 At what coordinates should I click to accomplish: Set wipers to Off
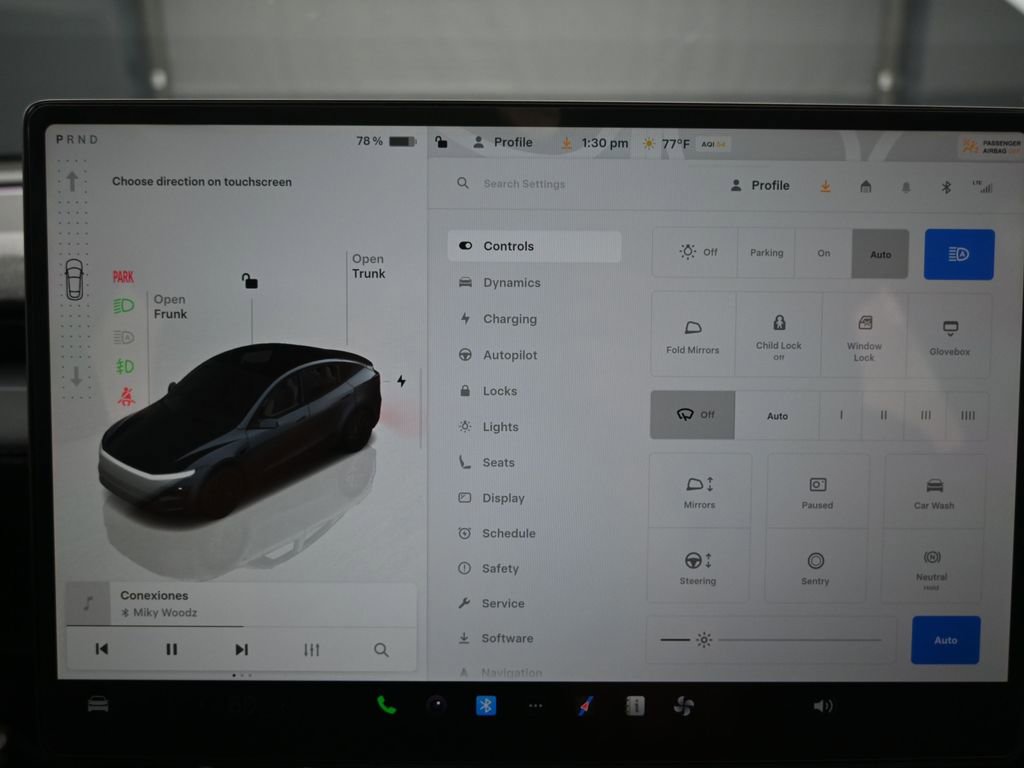[693, 414]
